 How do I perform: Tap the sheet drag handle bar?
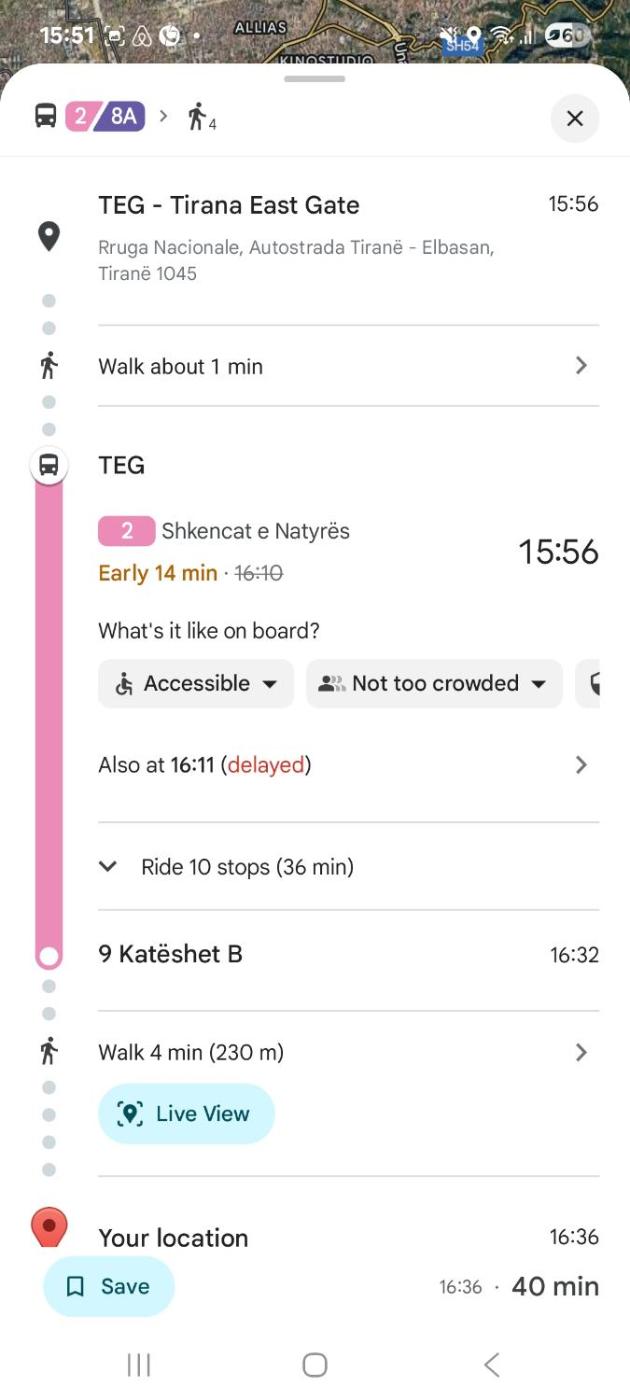(x=315, y=79)
